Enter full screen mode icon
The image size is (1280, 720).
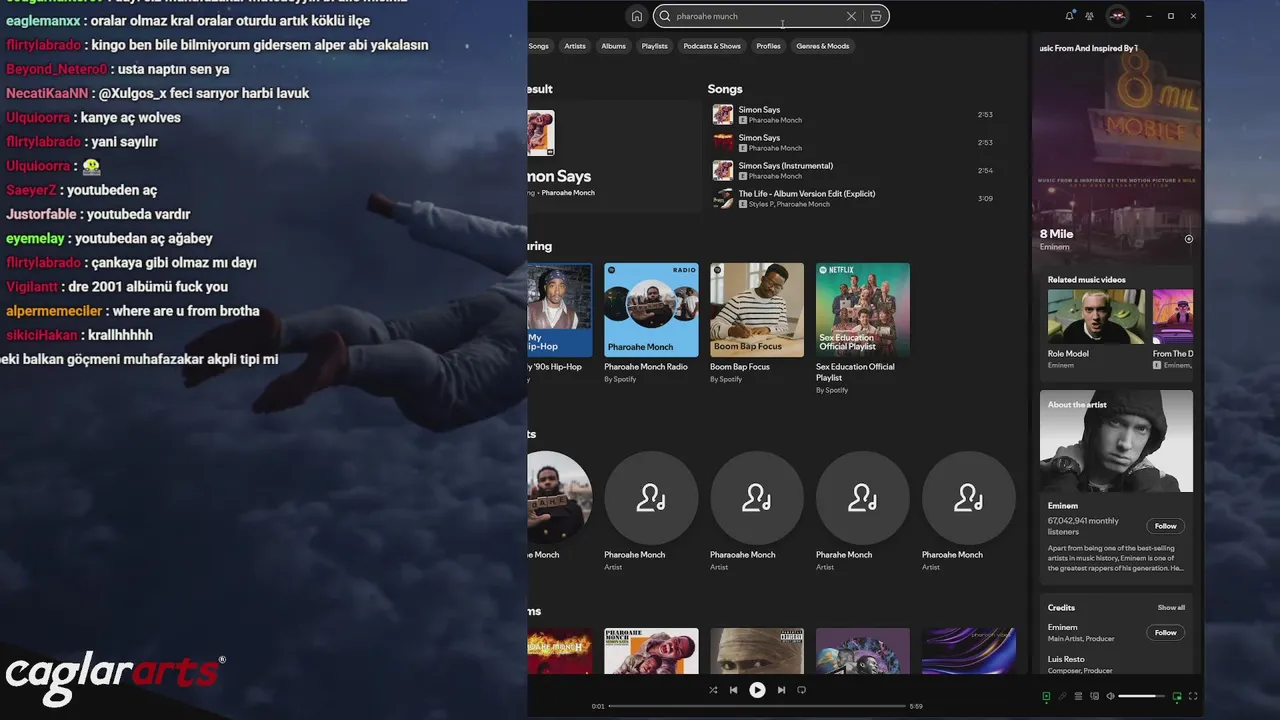[1193, 696]
